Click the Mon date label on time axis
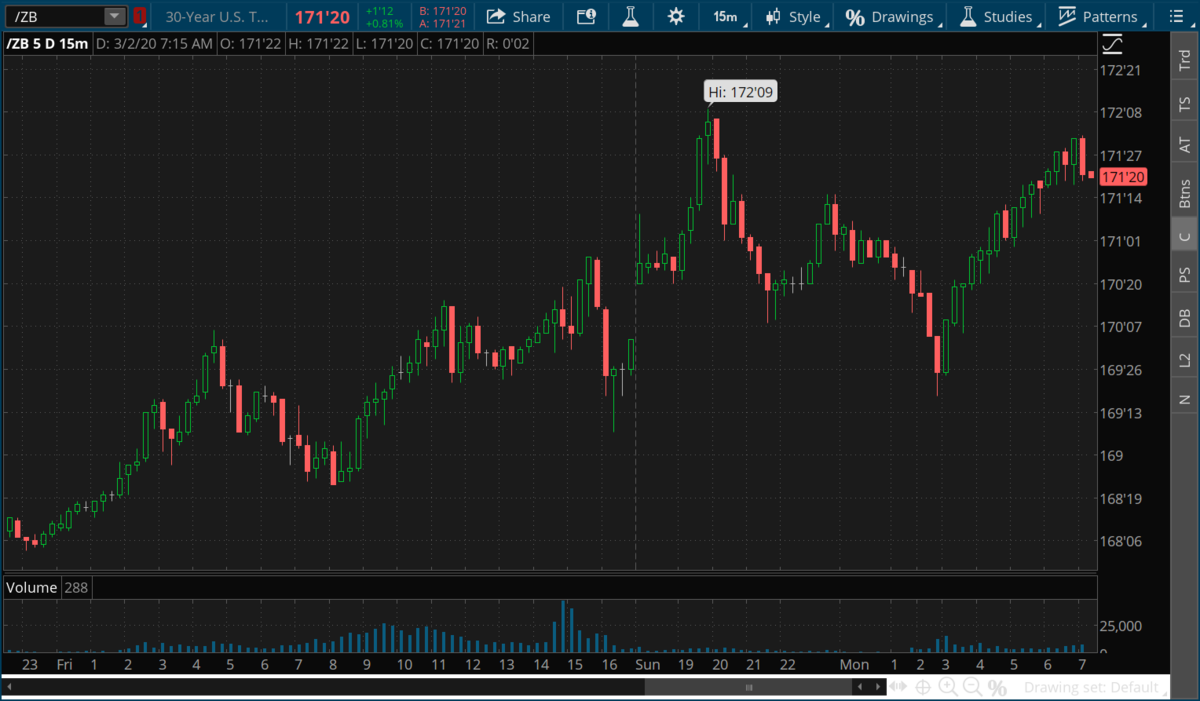 tap(854, 664)
